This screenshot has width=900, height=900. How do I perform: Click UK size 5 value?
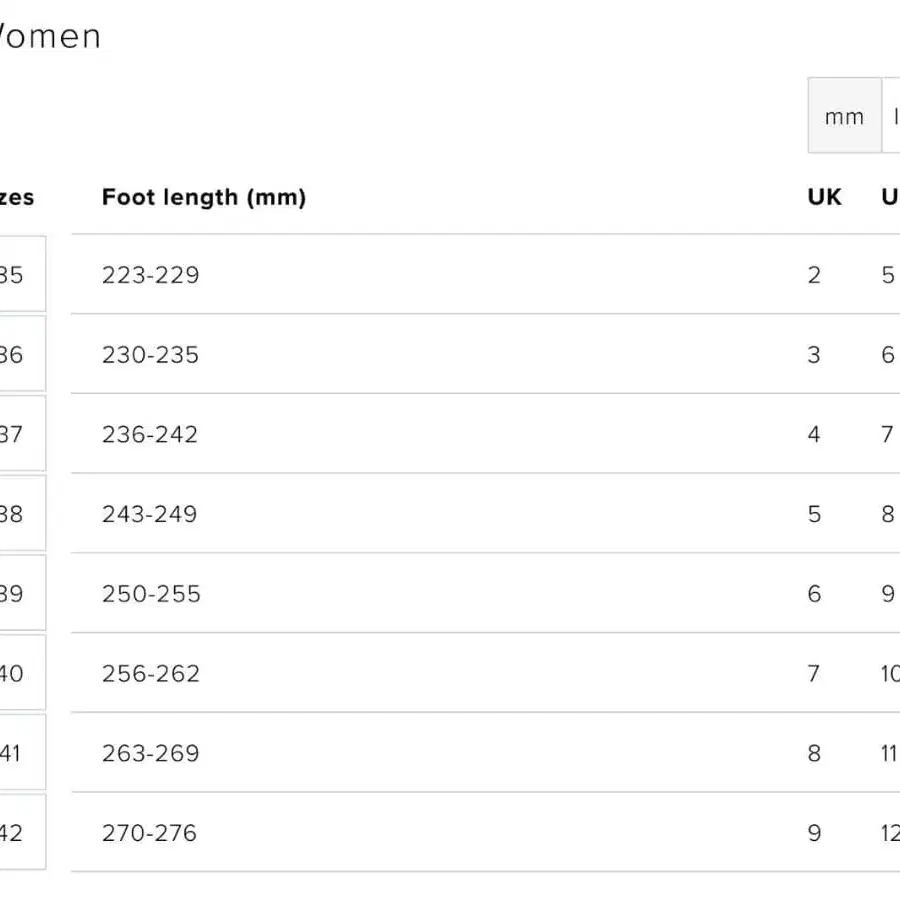tap(814, 514)
